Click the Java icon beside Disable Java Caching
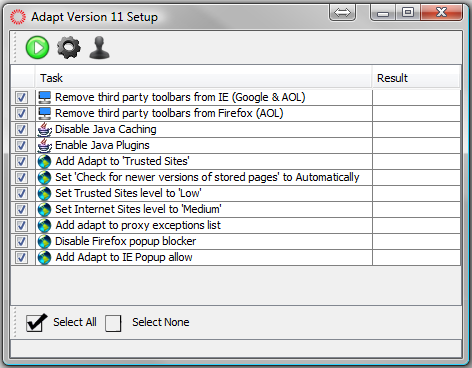The width and height of the screenshot is (472, 368). pyautogui.click(x=44, y=130)
